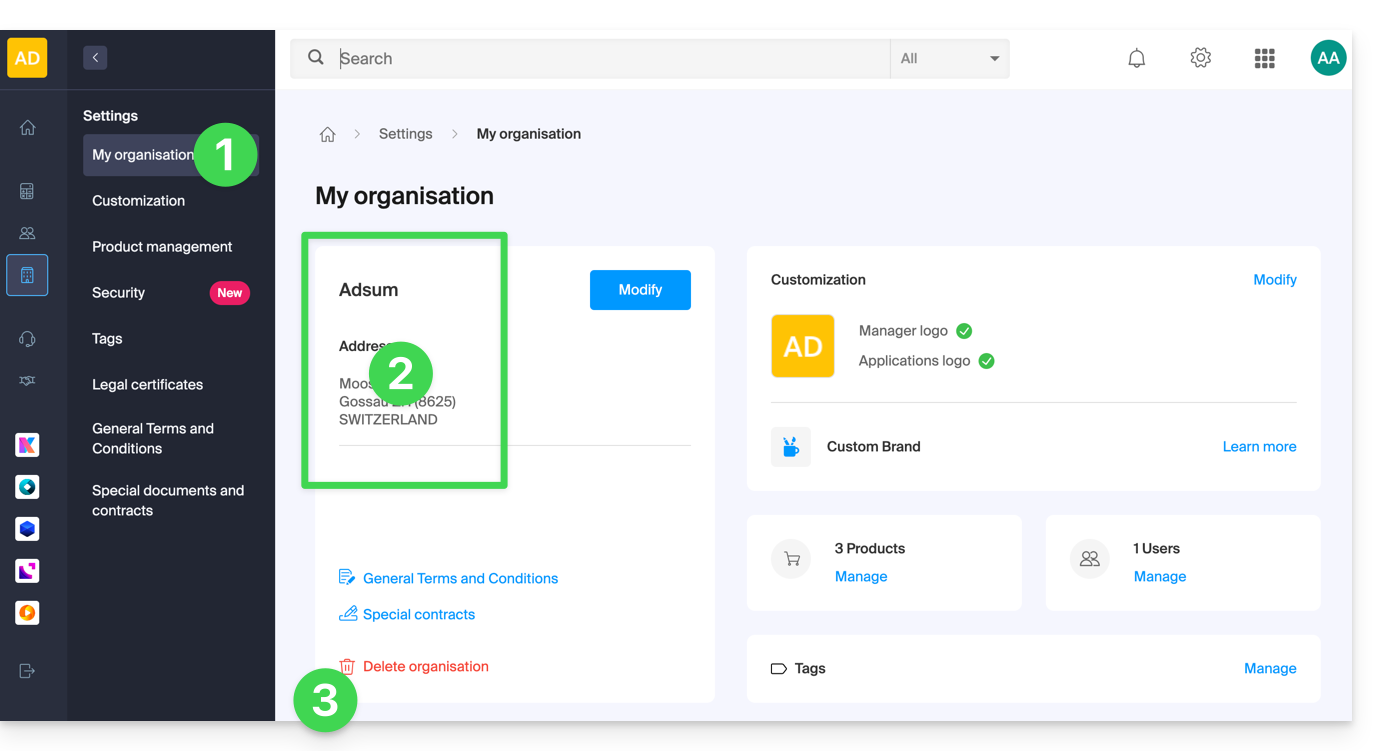Open Security in the Settings menu
The image size is (1382, 751).
pos(119,293)
